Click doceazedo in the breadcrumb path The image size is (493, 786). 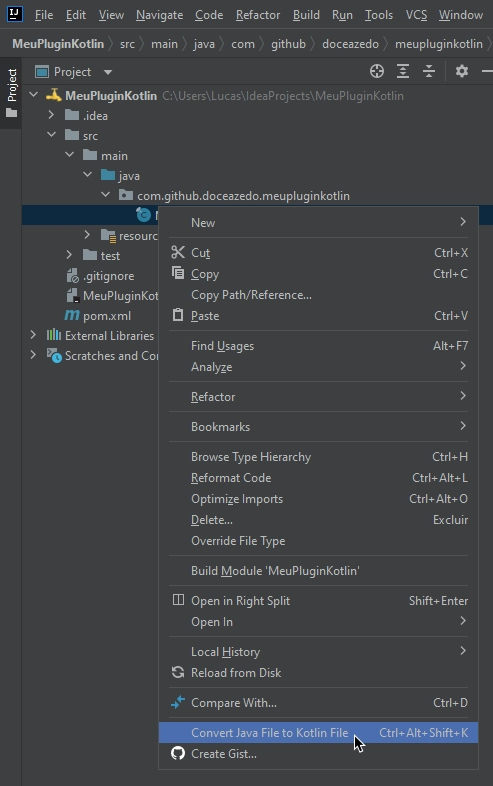[x=350, y=44]
